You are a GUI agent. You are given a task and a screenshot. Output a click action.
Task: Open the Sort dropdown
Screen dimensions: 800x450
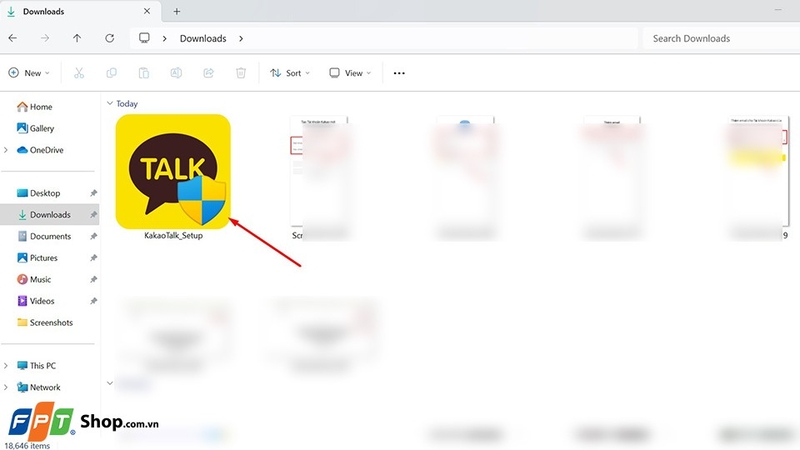coord(290,73)
